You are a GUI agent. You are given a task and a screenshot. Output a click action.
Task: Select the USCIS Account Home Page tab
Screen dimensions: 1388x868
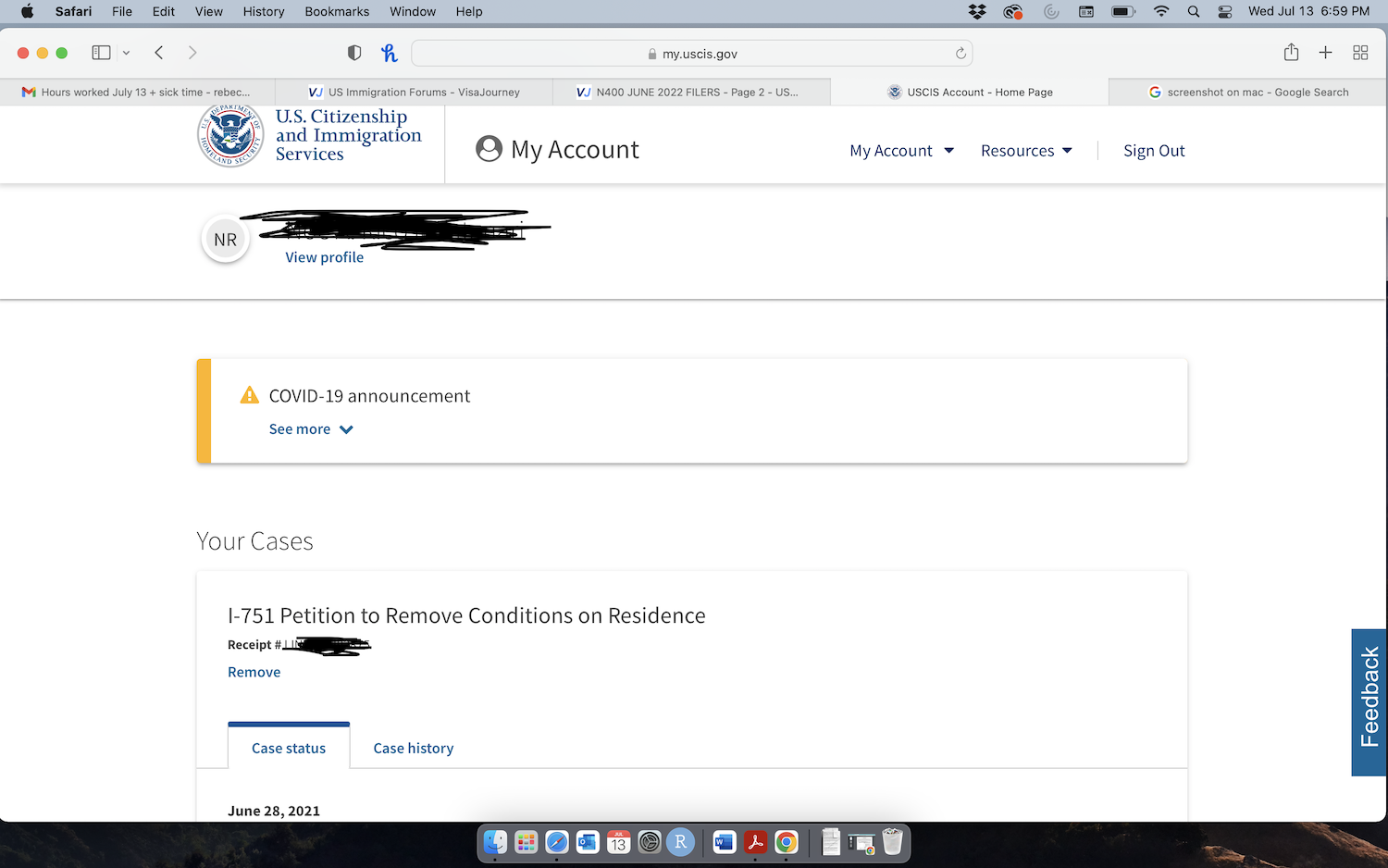pyautogui.click(x=970, y=92)
